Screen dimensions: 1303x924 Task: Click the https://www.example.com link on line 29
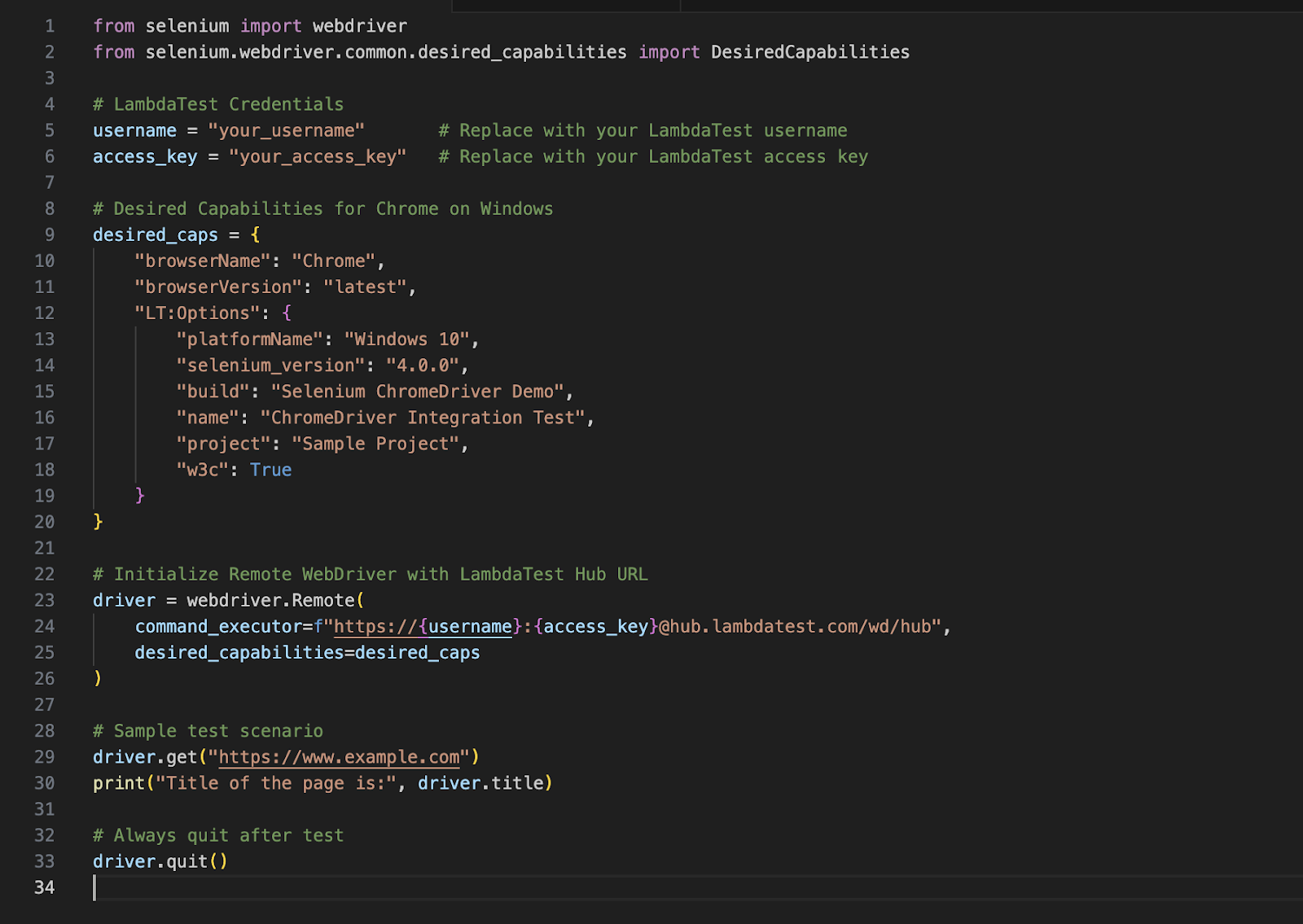click(x=340, y=757)
